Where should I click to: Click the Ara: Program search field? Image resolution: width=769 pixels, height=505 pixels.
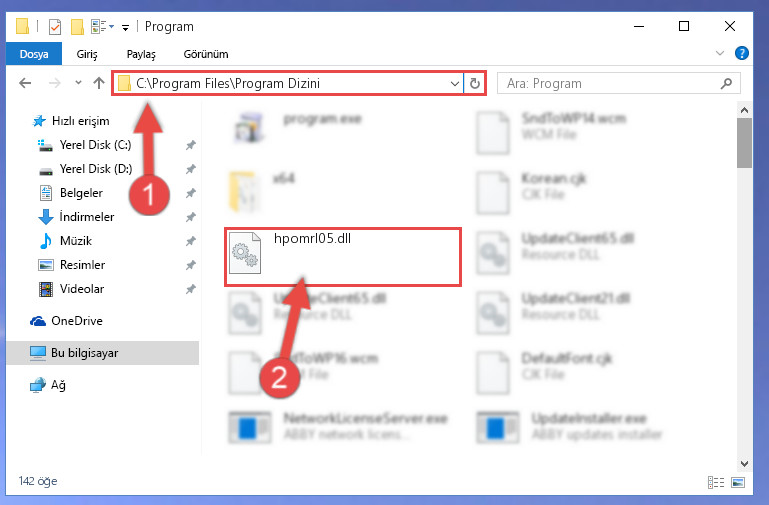[610, 84]
